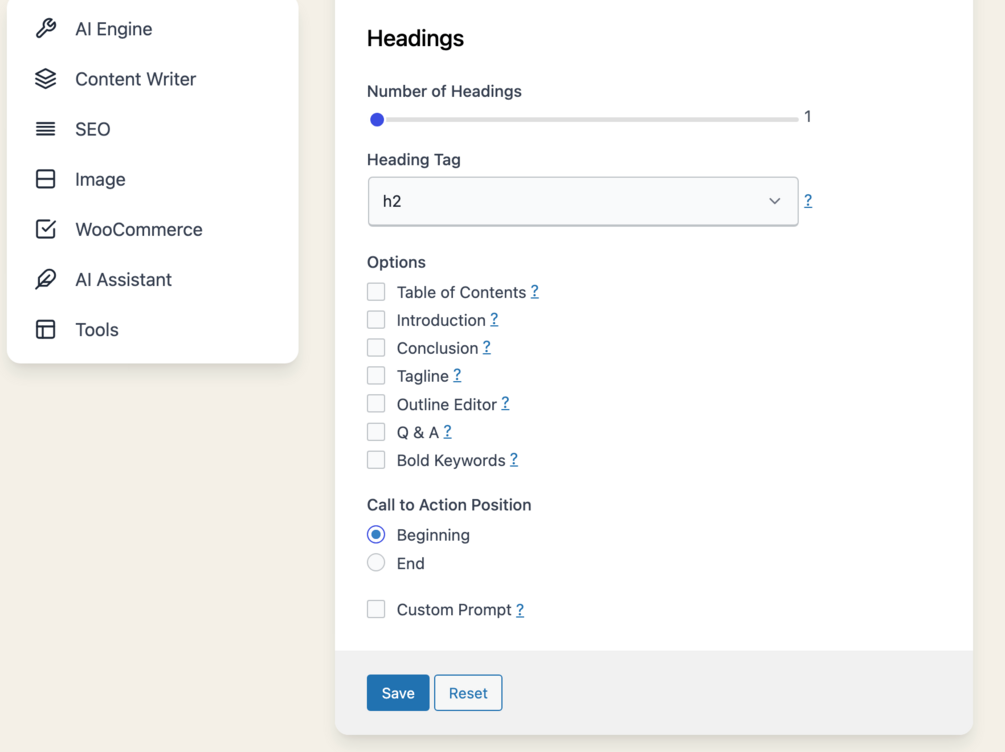Click the Number of Headings slider handle
1005x752 pixels.
(377, 120)
